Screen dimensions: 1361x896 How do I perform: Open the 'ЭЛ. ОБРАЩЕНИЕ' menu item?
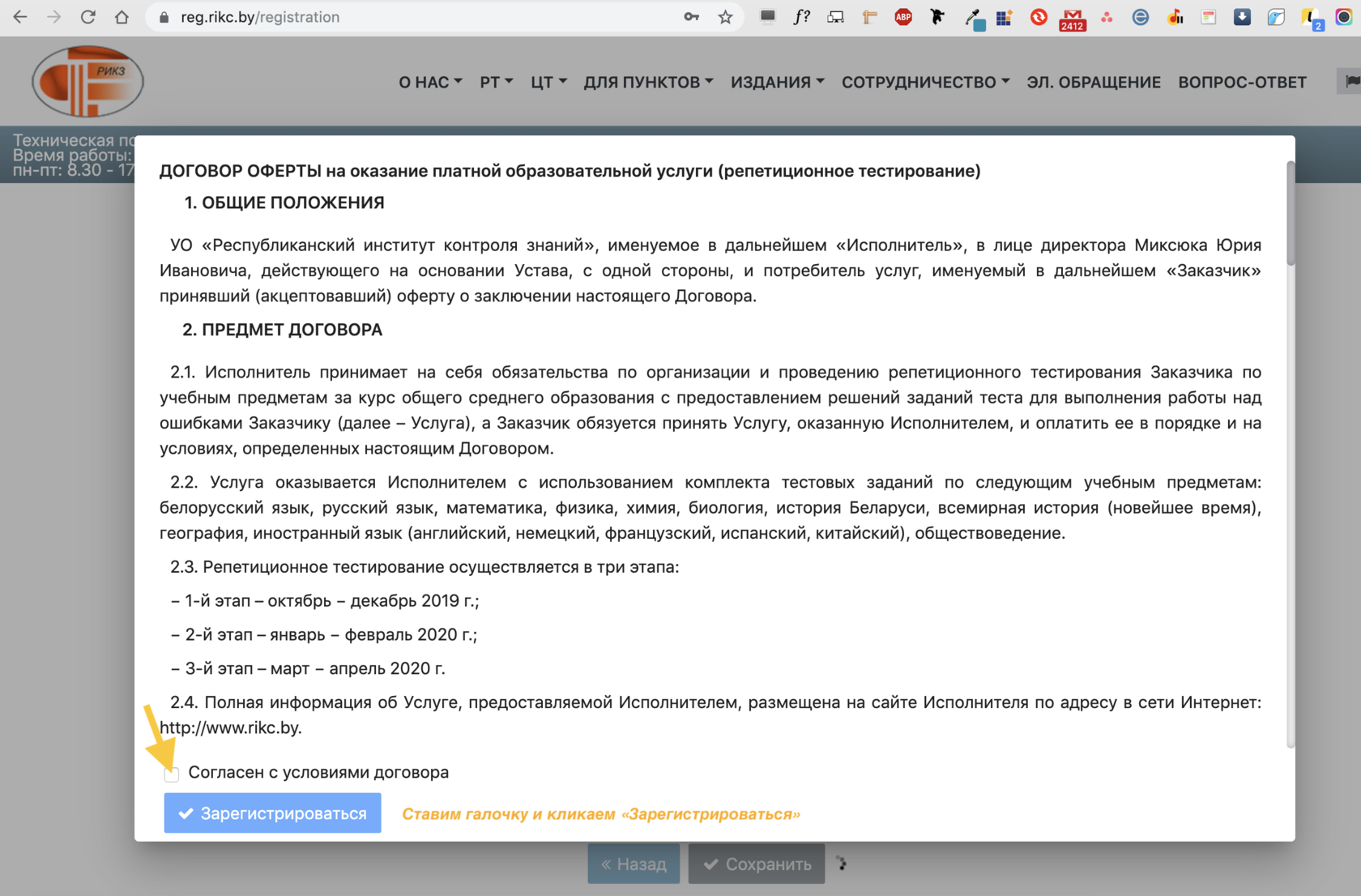1094,82
